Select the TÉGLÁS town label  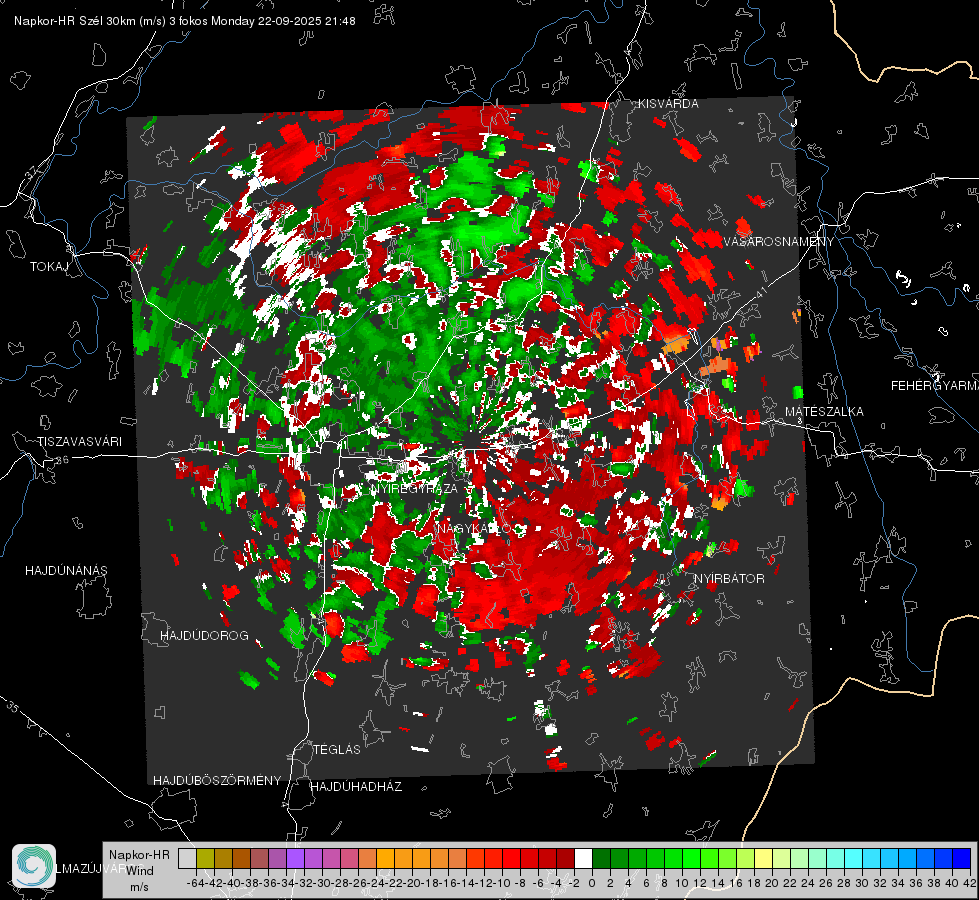(x=337, y=749)
